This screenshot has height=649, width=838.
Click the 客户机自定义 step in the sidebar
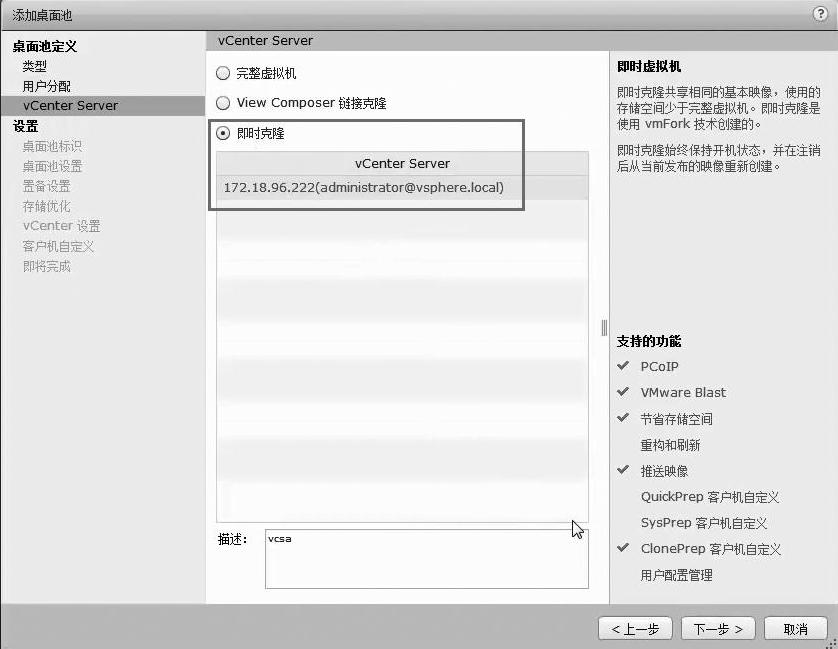[x=58, y=246]
